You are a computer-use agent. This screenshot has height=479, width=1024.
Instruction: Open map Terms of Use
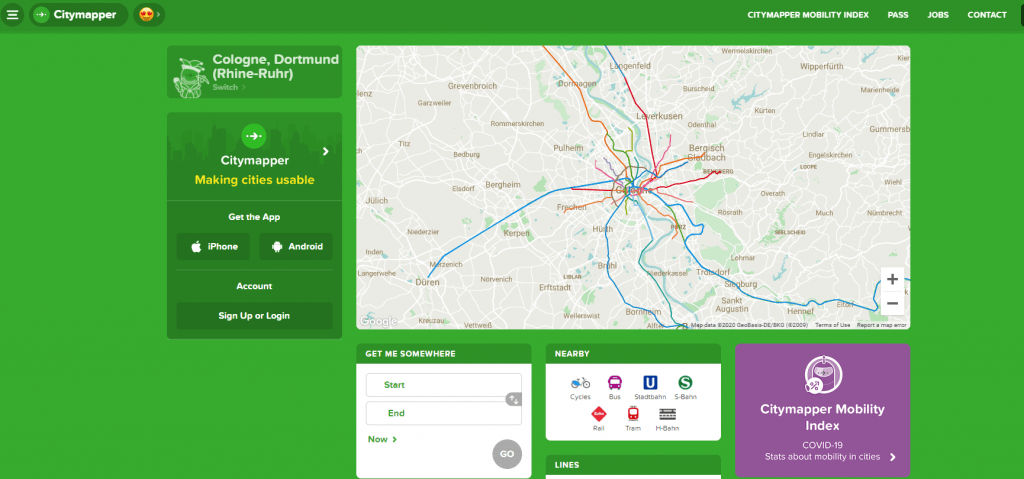833,325
